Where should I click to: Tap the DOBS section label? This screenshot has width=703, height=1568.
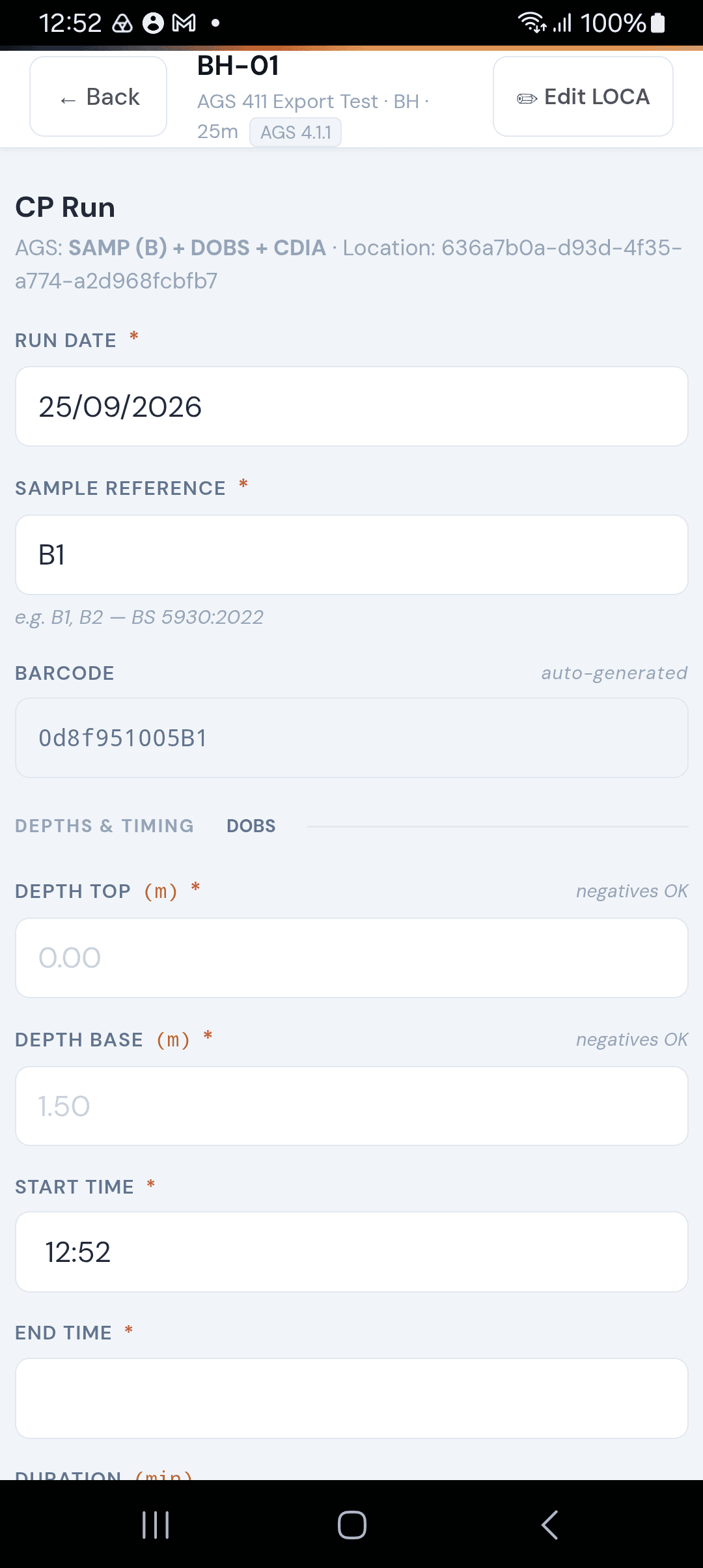click(251, 826)
